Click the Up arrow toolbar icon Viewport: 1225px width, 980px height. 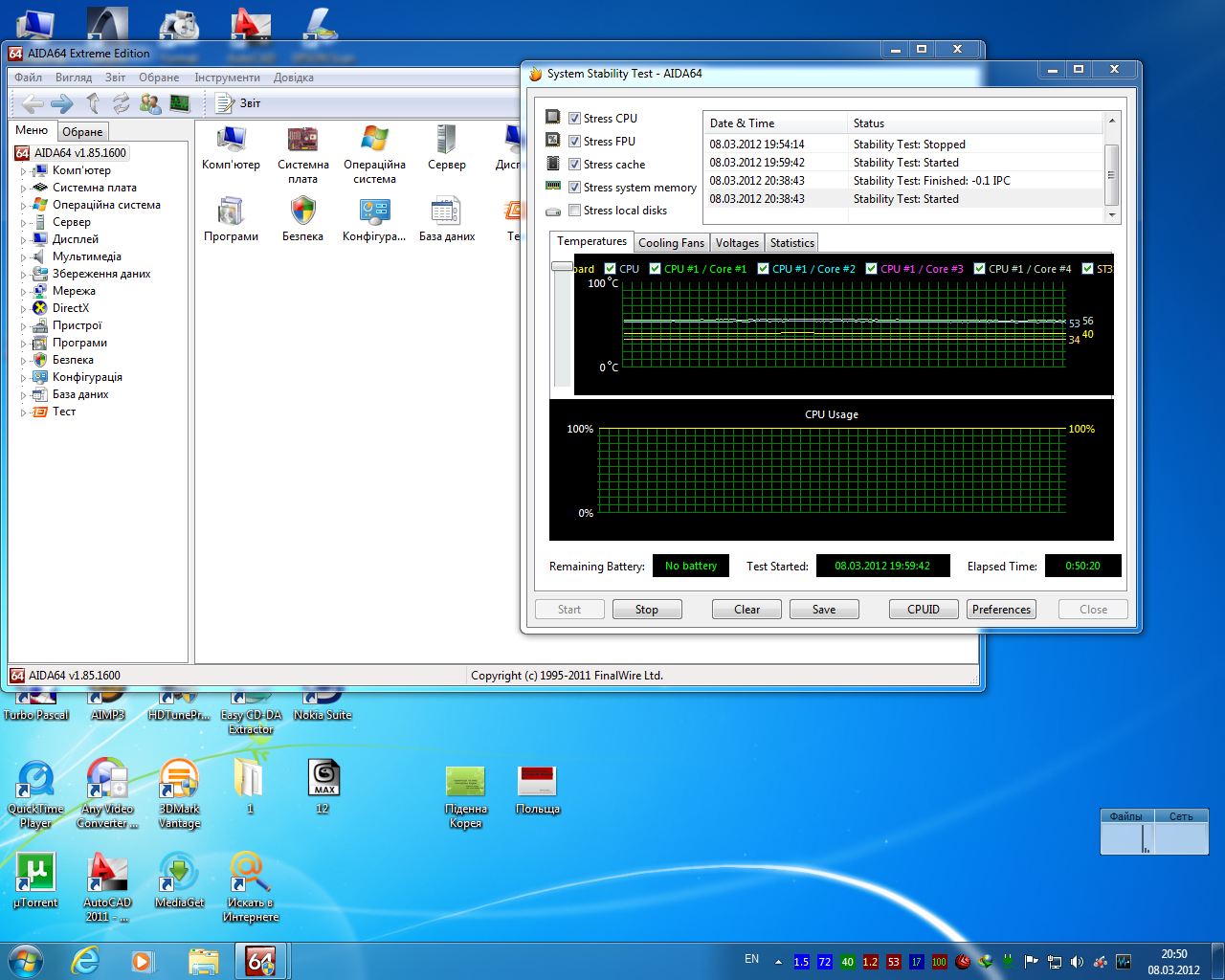click(x=93, y=103)
